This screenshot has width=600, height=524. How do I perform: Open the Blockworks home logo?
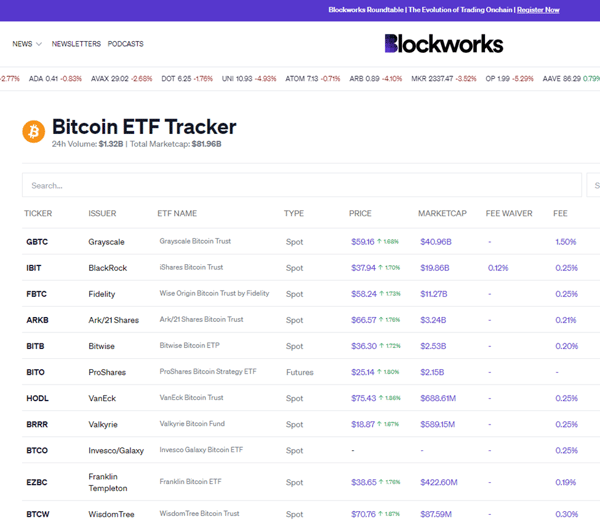(x=443, y=44)
